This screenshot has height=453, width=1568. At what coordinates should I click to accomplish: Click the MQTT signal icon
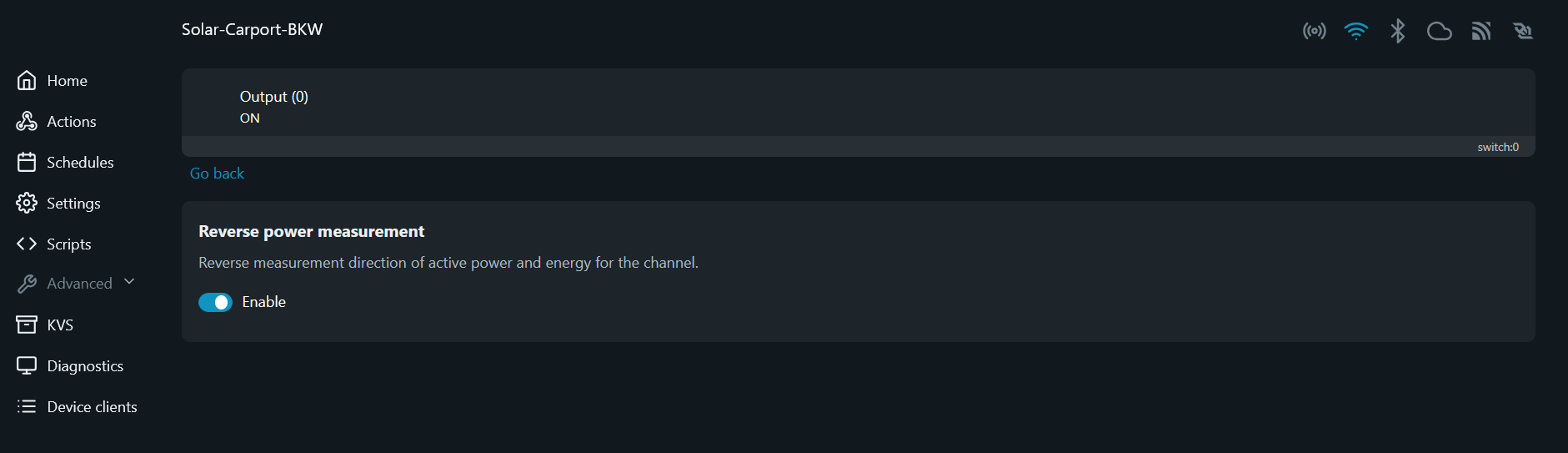[x=1480, y=32]
